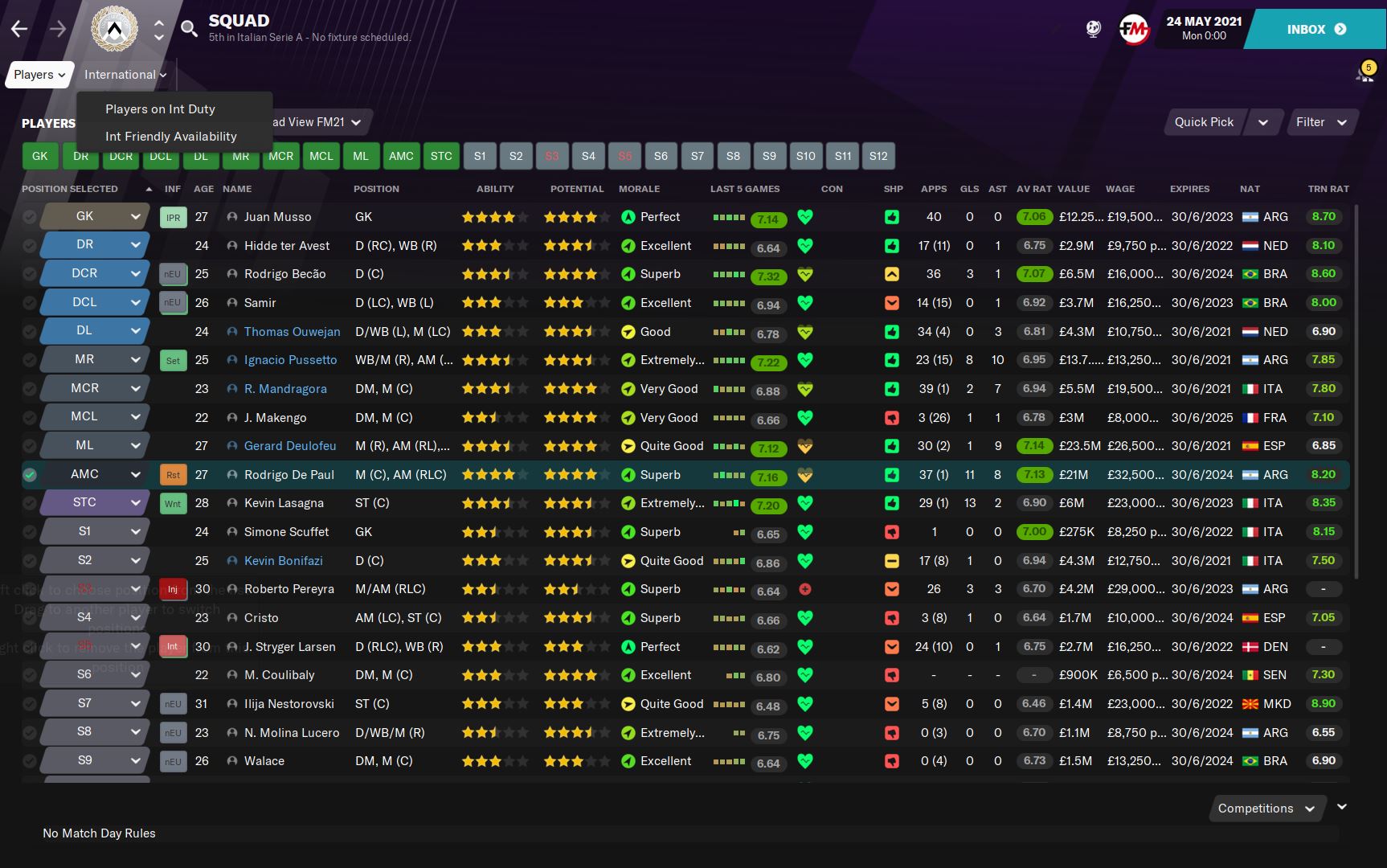
Task: Select Players on Int Duty
Action: coord(160,109)
